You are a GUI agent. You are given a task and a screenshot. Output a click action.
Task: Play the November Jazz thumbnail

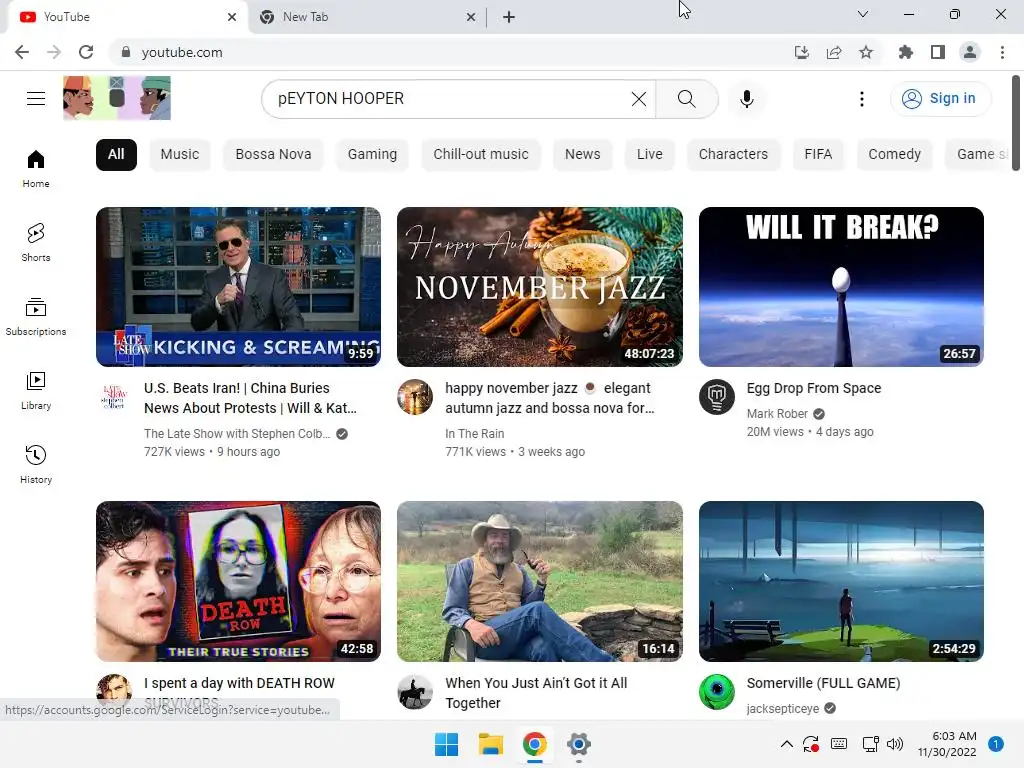539,287
